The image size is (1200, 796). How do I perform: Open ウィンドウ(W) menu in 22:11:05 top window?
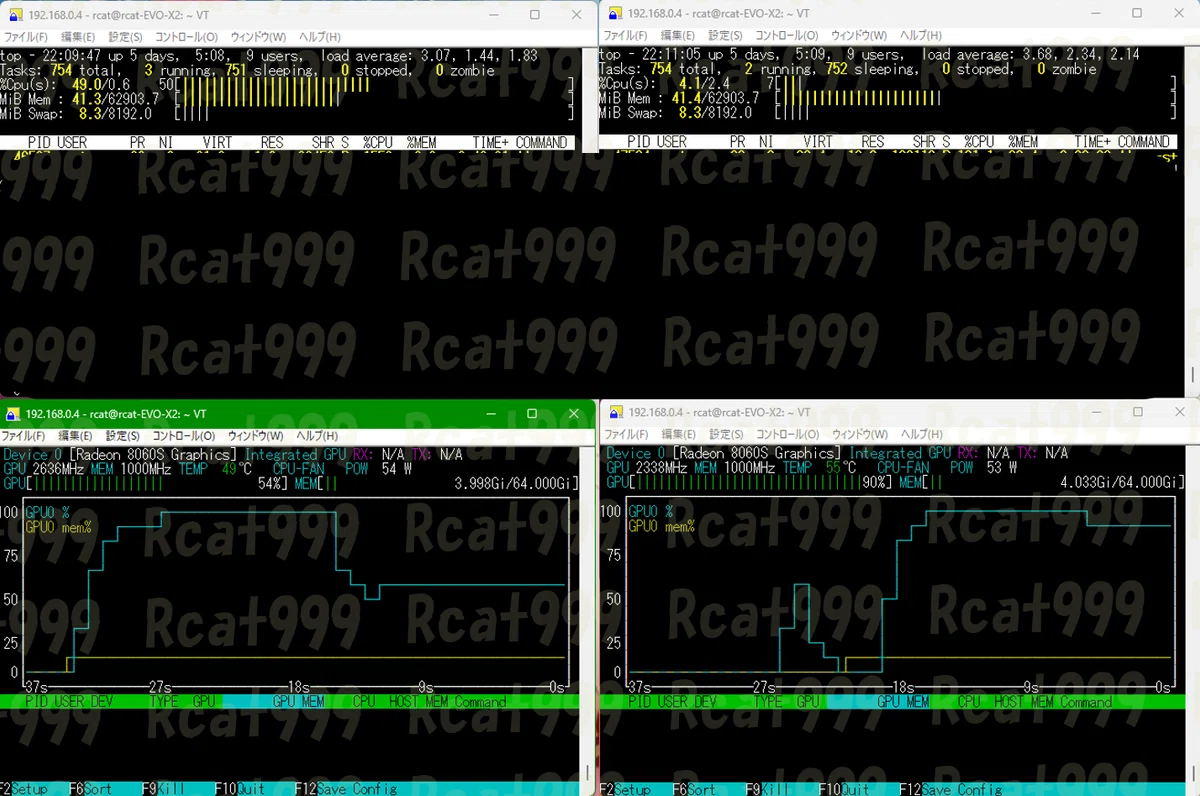pos(860,37)
